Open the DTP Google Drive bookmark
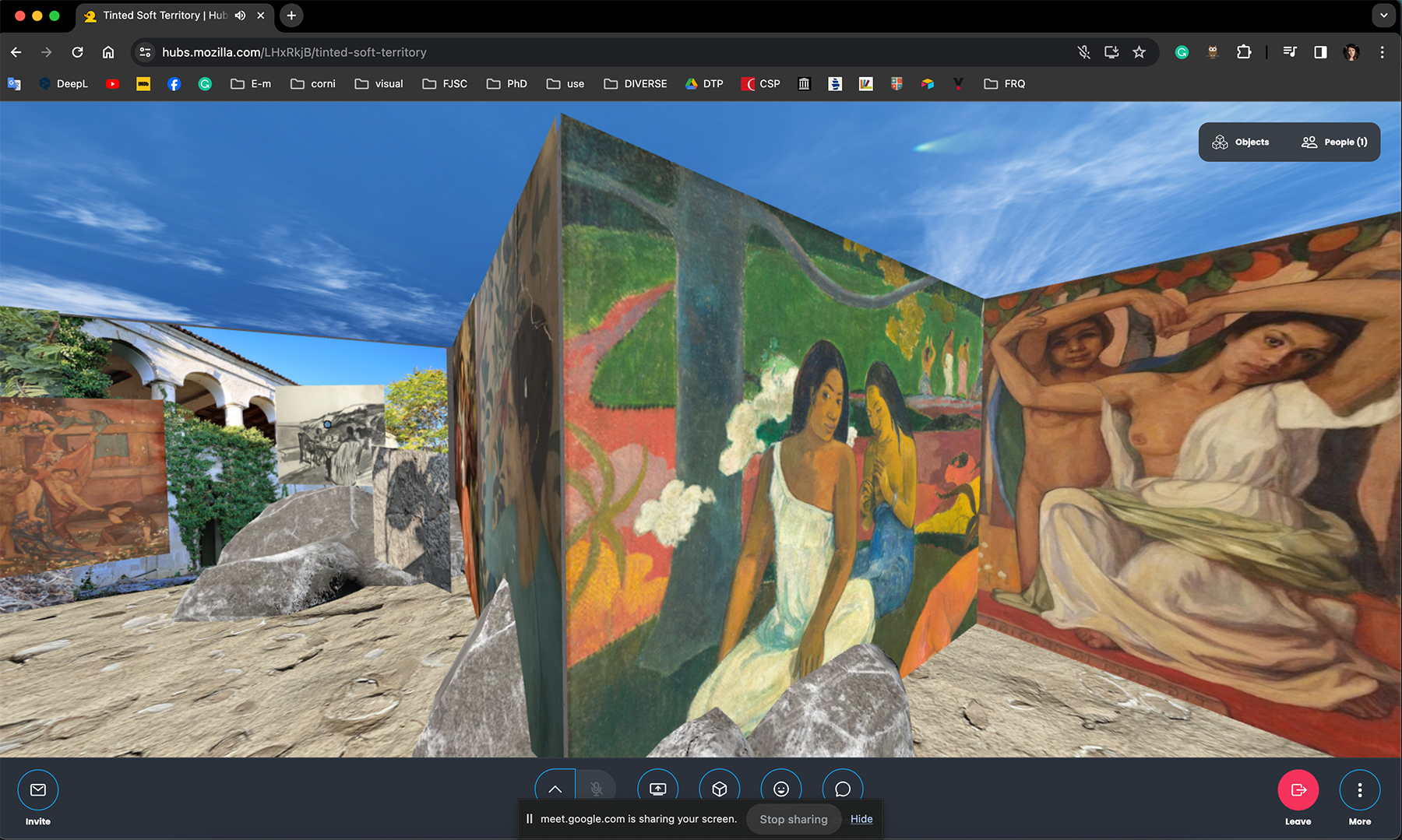The image size is (1402, 840). click(x=704, y=84)
